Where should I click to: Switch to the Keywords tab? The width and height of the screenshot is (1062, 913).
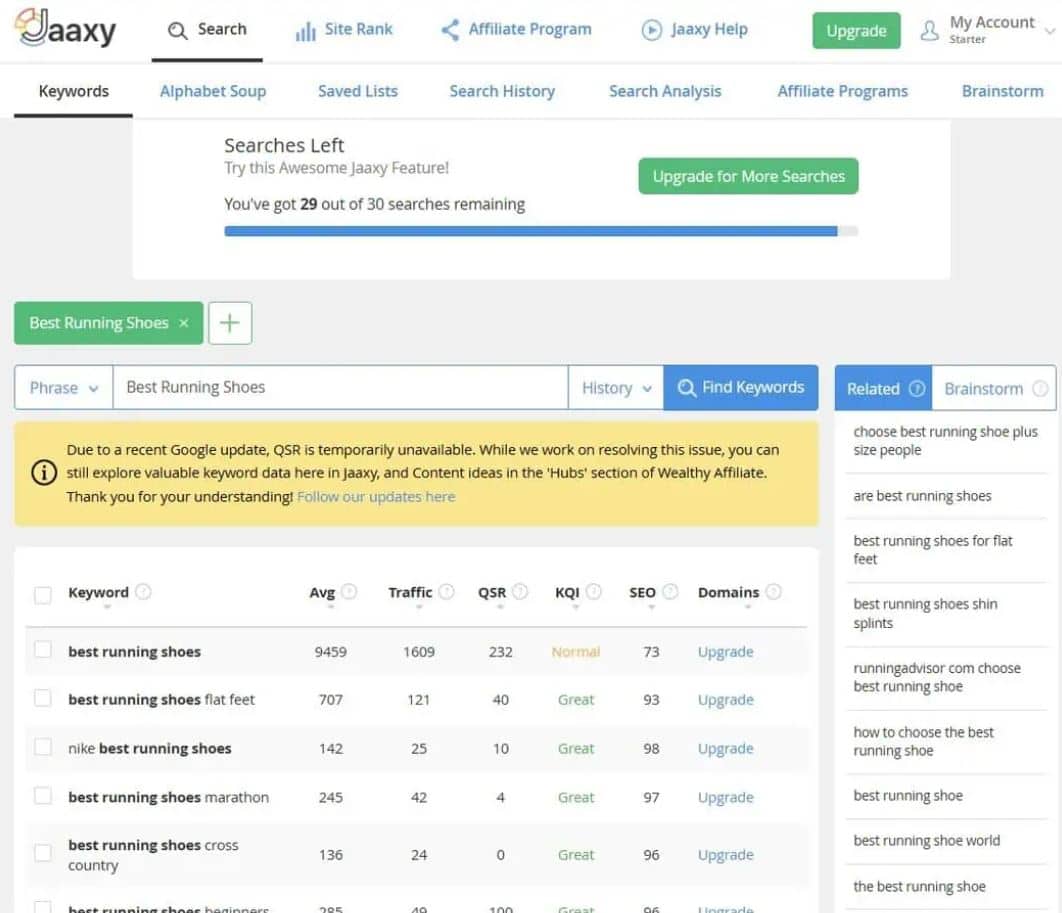pyautogui.click(x=74, y=91)
